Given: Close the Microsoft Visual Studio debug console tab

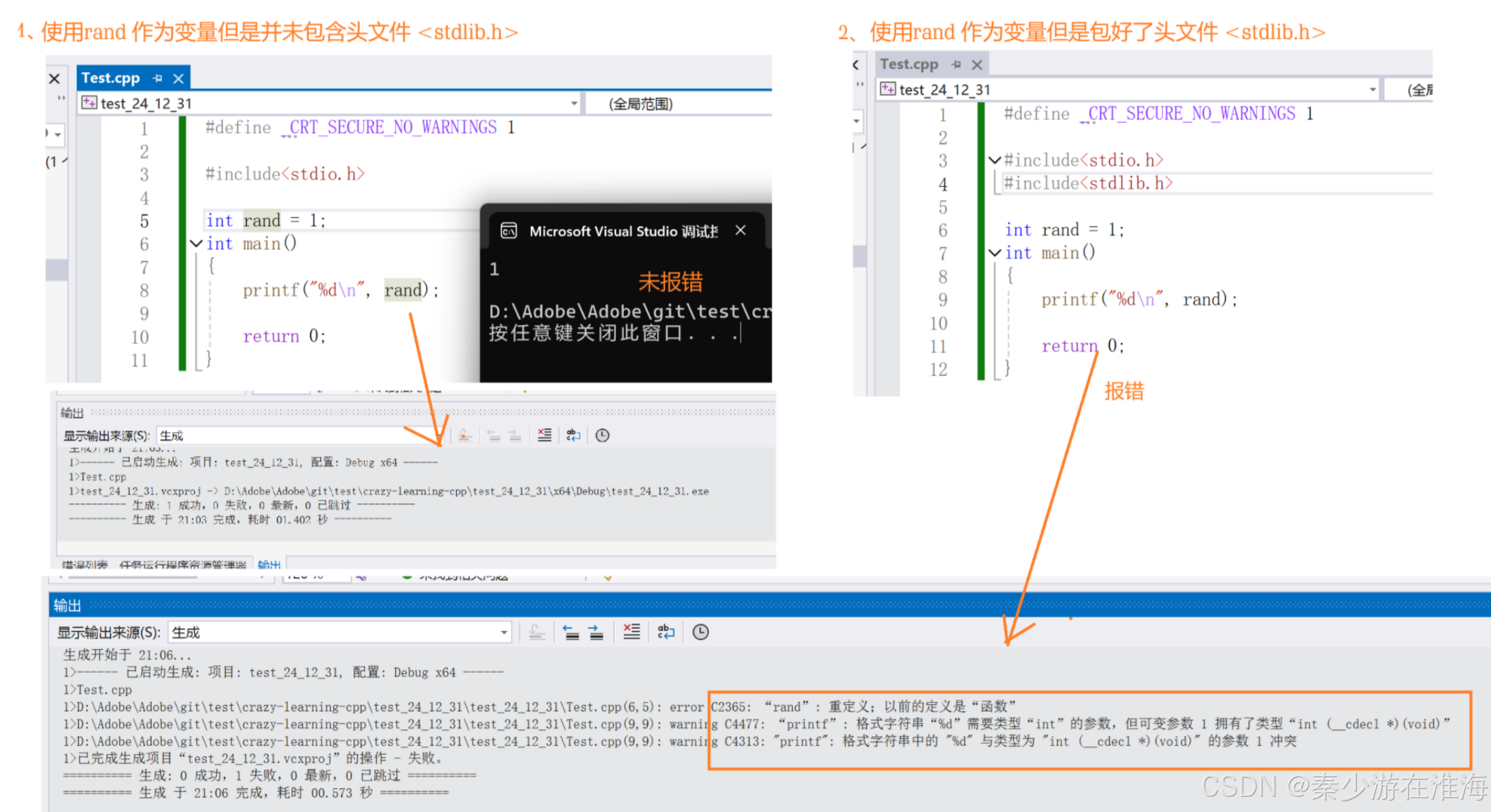Looking at the screenshot, I should click(x=741, y=230).
